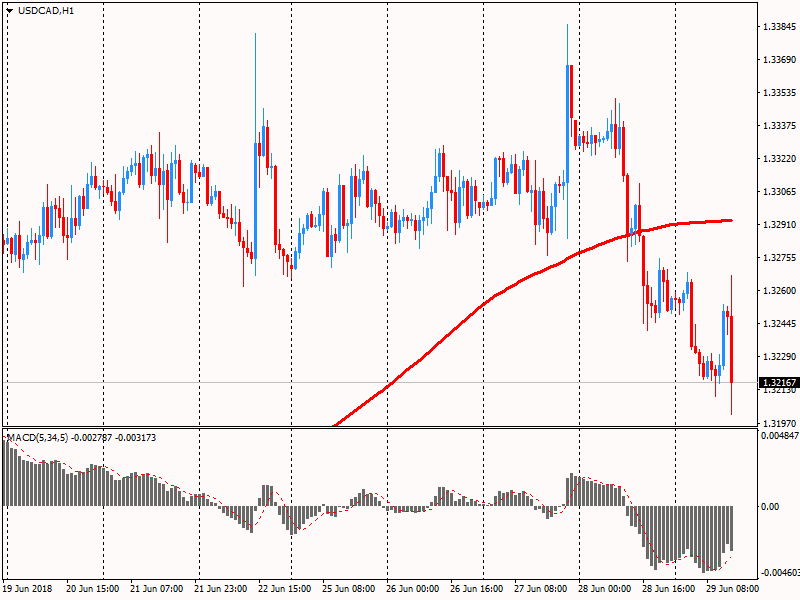Click the 0.004847 MACD scale label
The width and height of the screenshot is (800, 600).
coord(780,437)
